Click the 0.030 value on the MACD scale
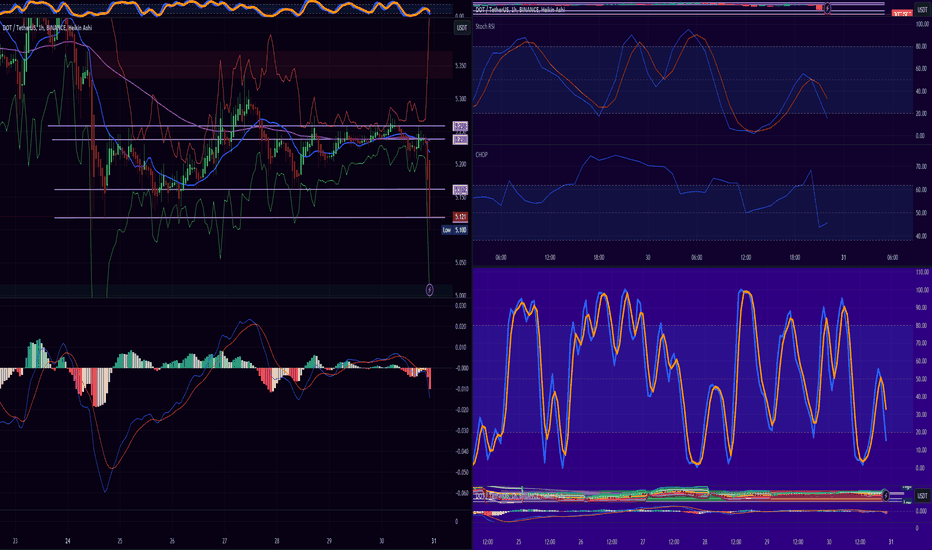The width and height of the screenshot is (932, 550). [x=461, y=306]
